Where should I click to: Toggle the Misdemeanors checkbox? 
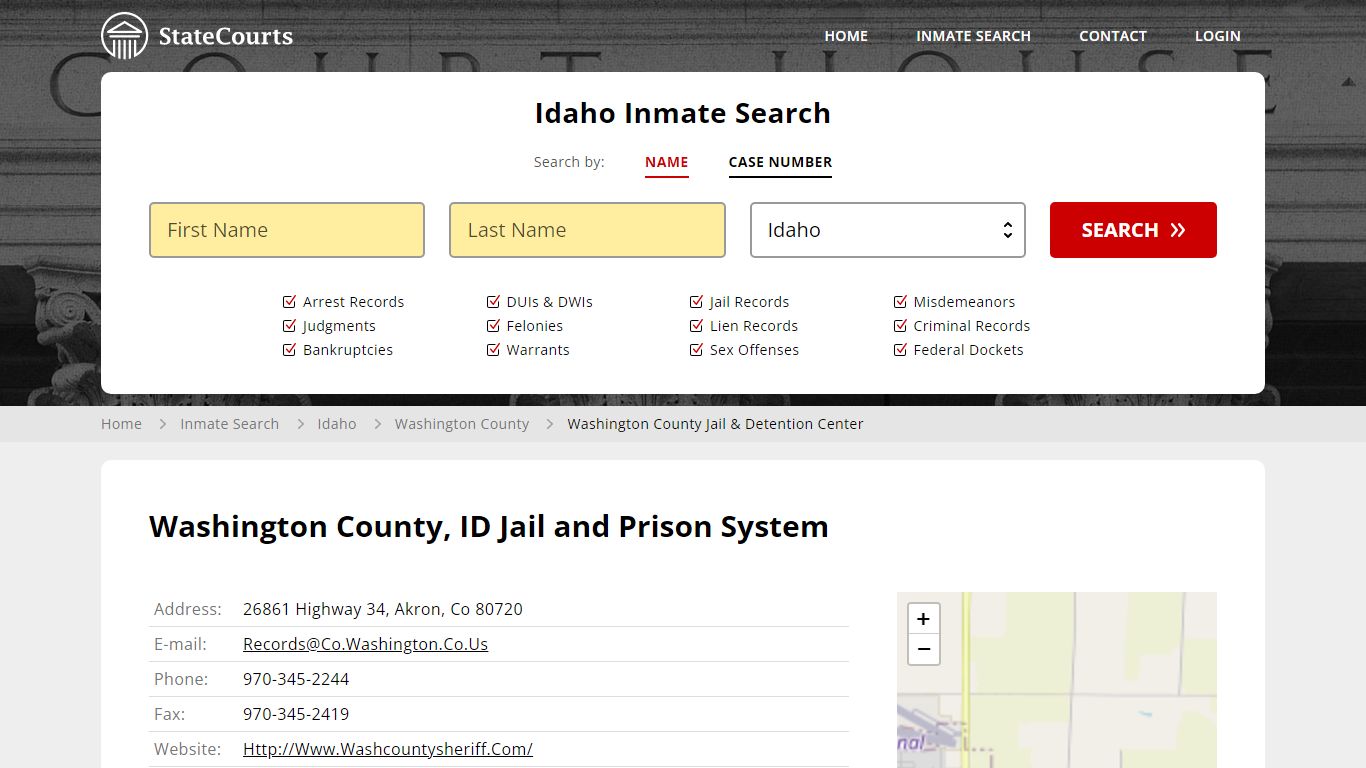point(900,302)
